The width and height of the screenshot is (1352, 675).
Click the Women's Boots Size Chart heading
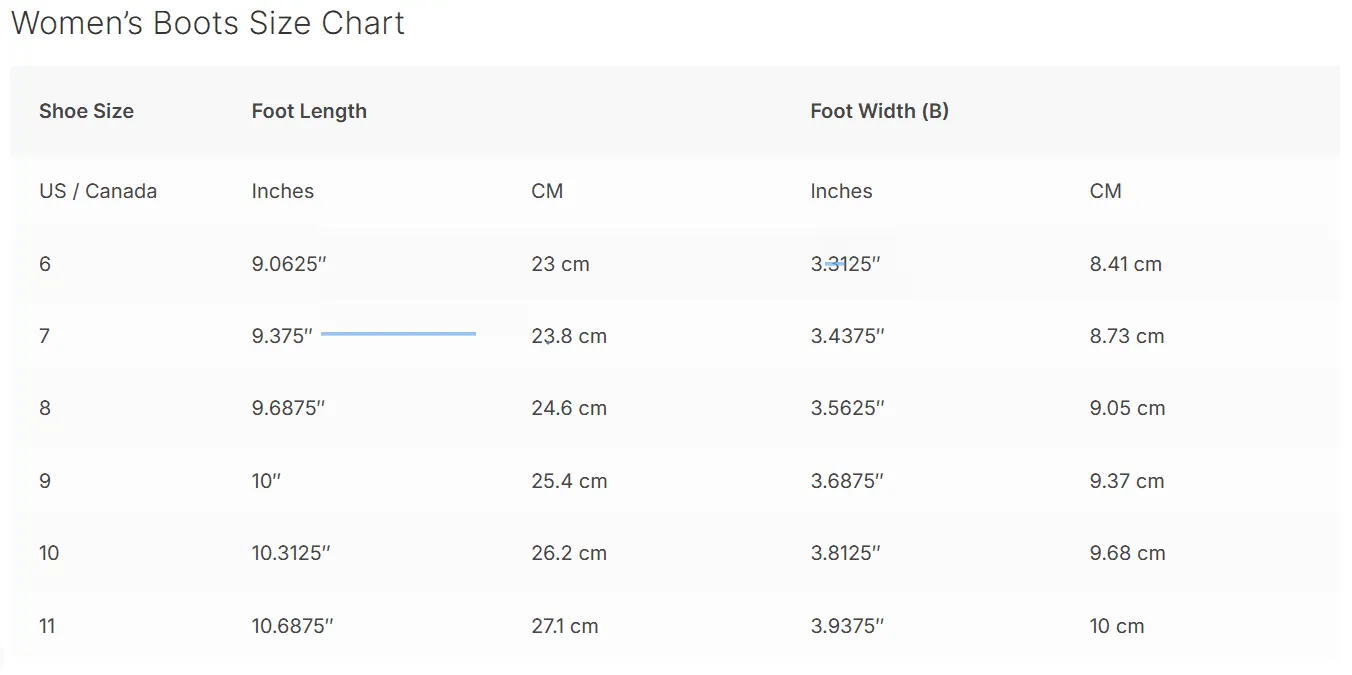[x=208, y=23]
